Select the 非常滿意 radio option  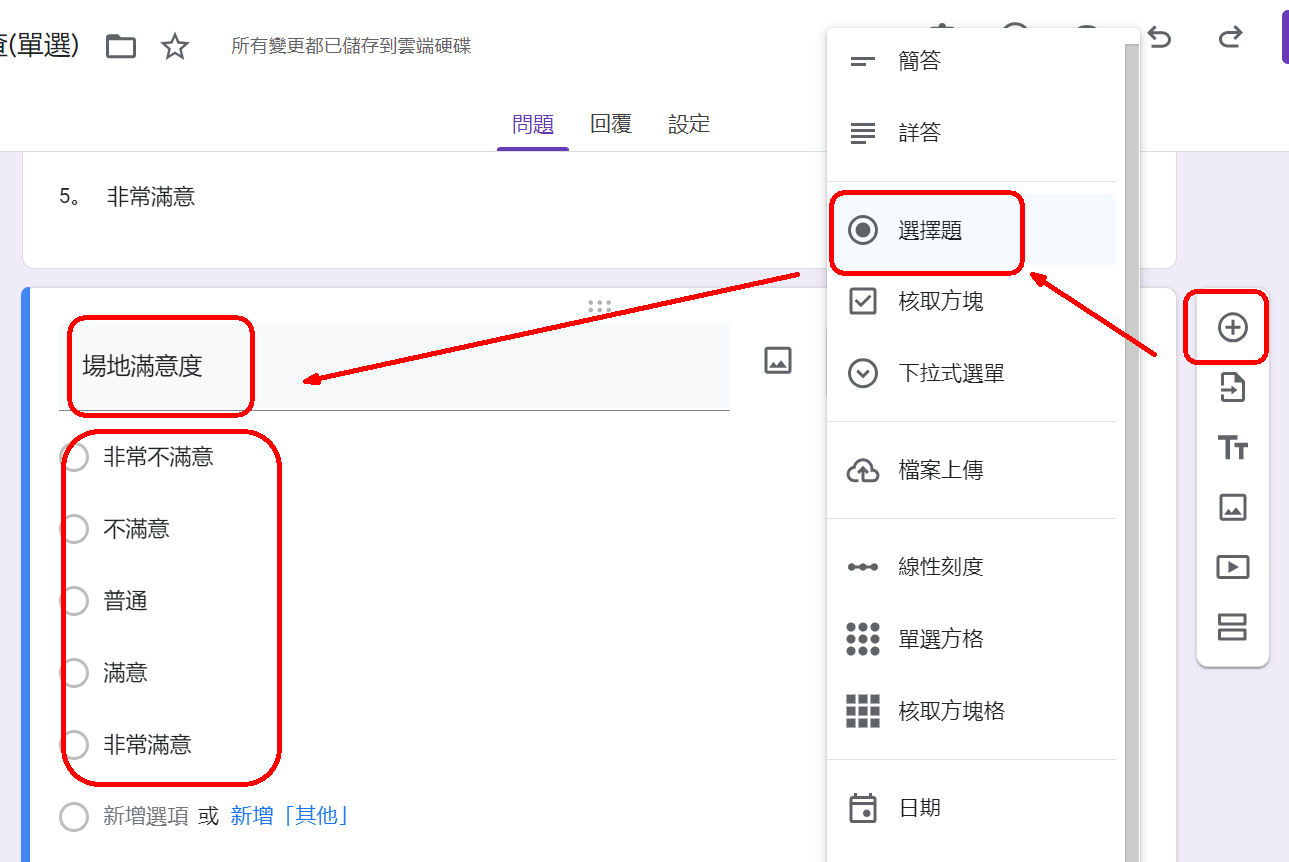[75, 745]
